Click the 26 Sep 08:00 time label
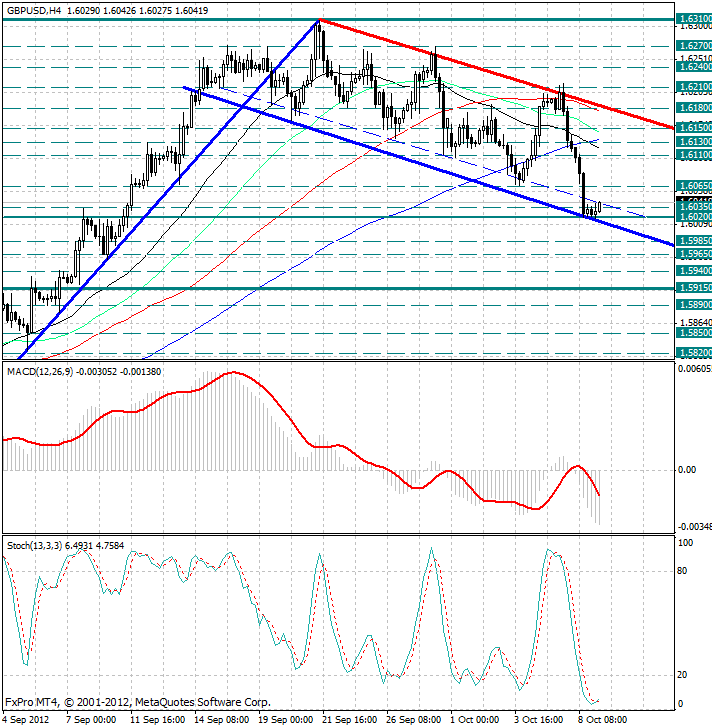This screenshot has width=712, height=727. 413,720
